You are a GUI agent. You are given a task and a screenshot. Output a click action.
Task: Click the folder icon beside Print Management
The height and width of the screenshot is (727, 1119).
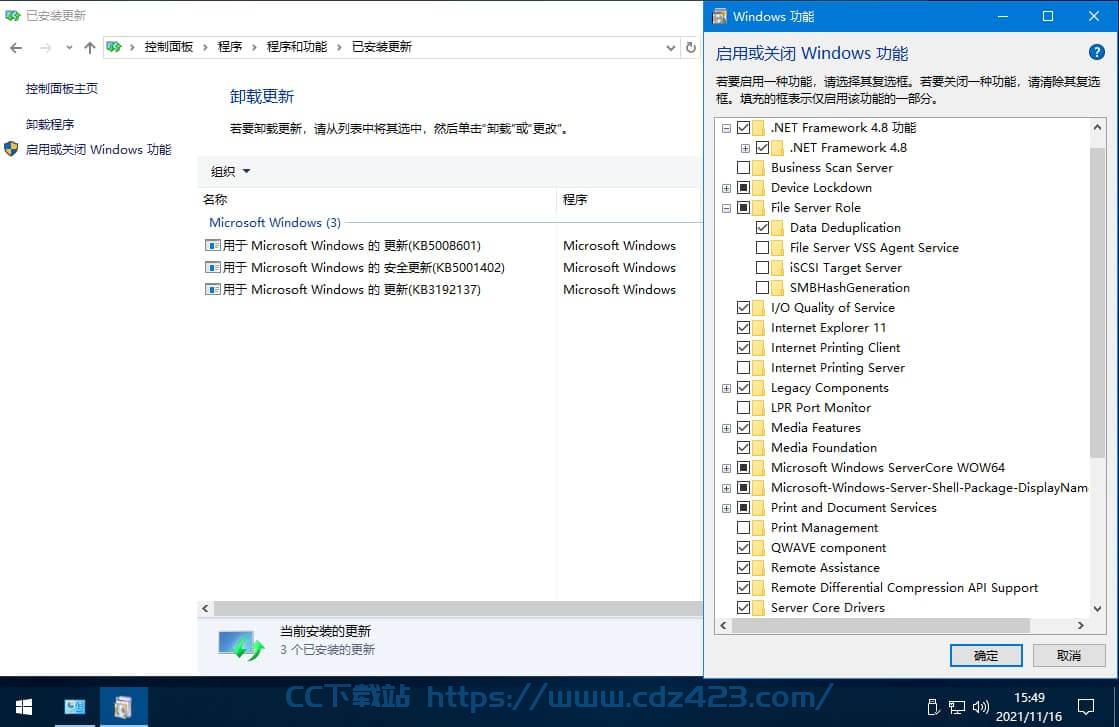[x=758, y=528]
